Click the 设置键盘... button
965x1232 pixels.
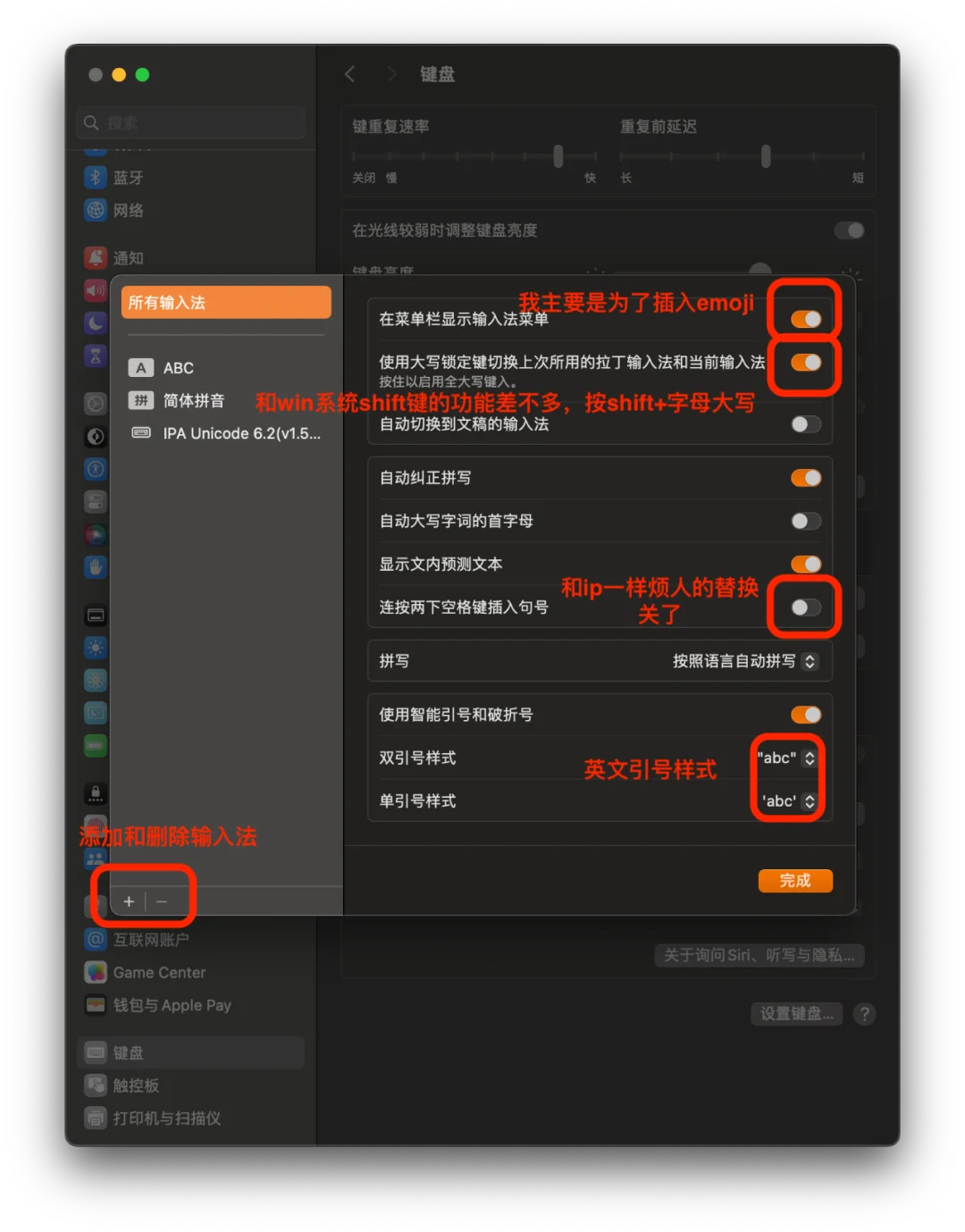click(797, 1014)
